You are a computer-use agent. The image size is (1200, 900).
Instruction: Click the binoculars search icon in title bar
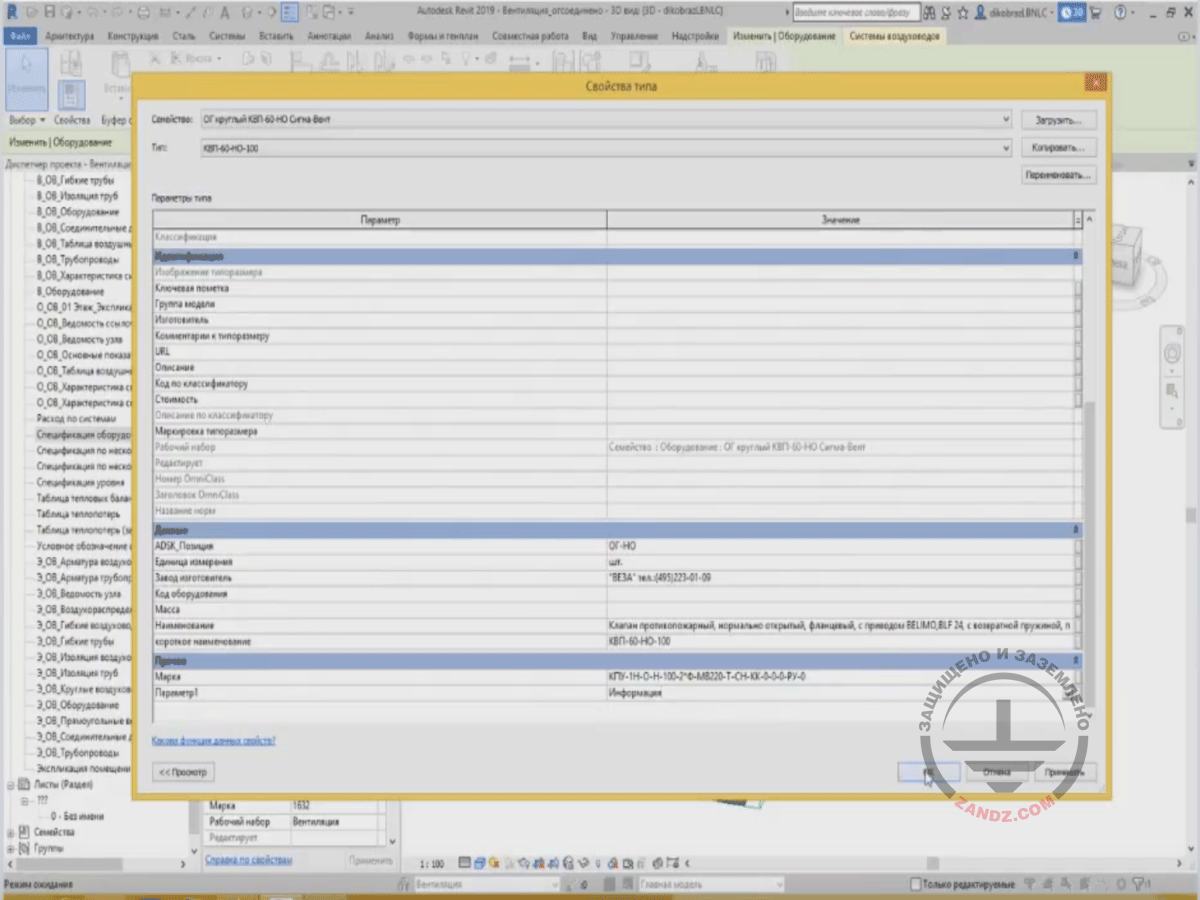(931, 13)
